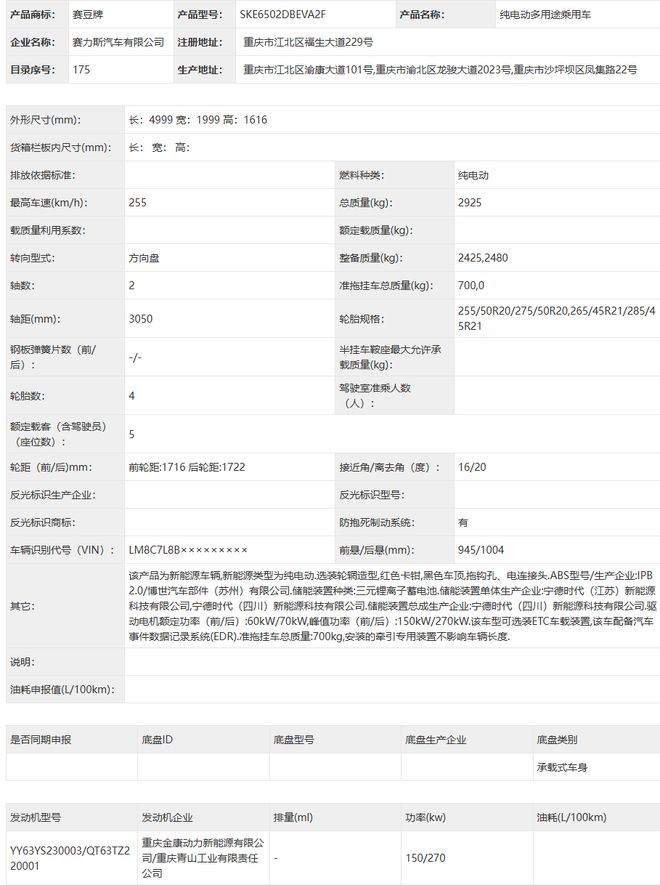This screenshot has height=885, width=660.
Task: Click the wheelbase value 3050
Action: [x=141, y=319]
